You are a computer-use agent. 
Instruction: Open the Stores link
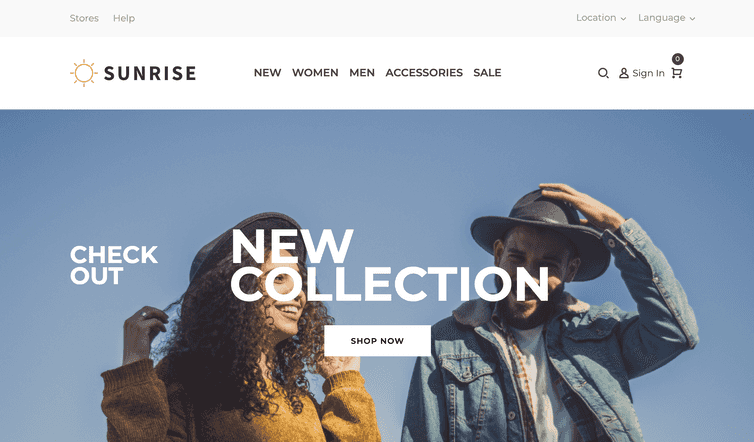pos(84,18)
